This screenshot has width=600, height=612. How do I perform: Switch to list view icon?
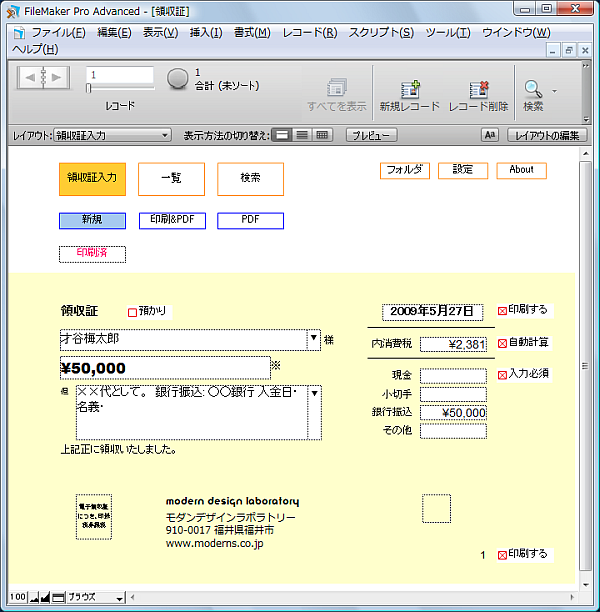click(302, 135)
